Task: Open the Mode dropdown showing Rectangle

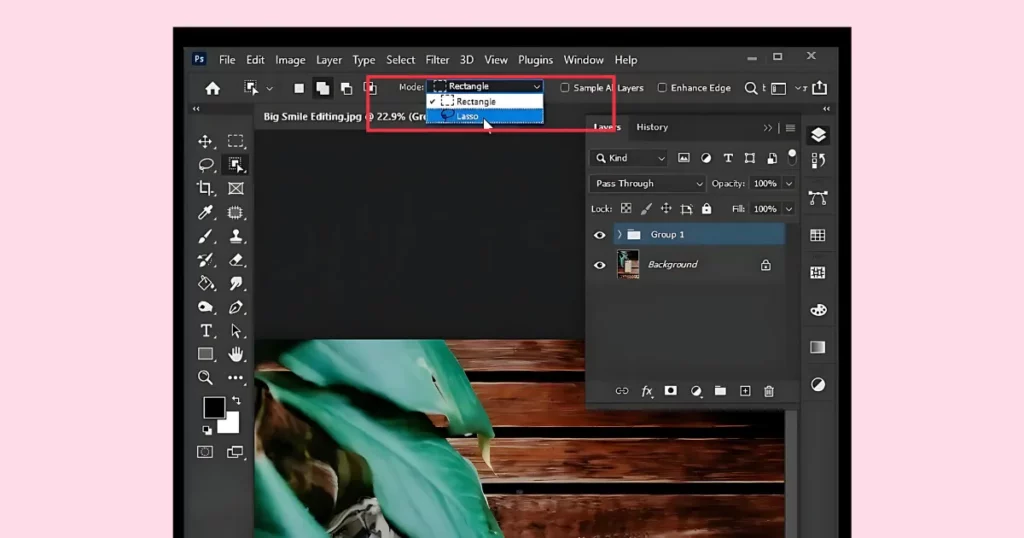Action: tap(485, 86)
